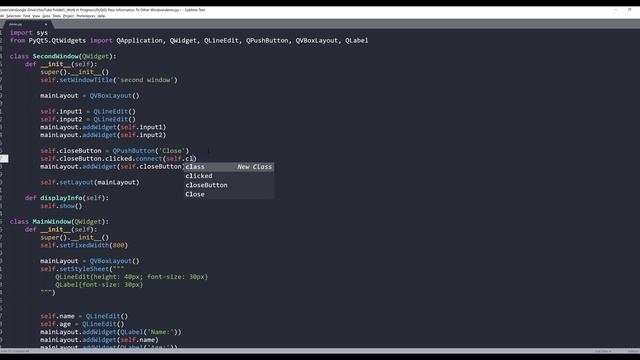Click 'QApplication' in the PyQt5 import line

(139, 40)
